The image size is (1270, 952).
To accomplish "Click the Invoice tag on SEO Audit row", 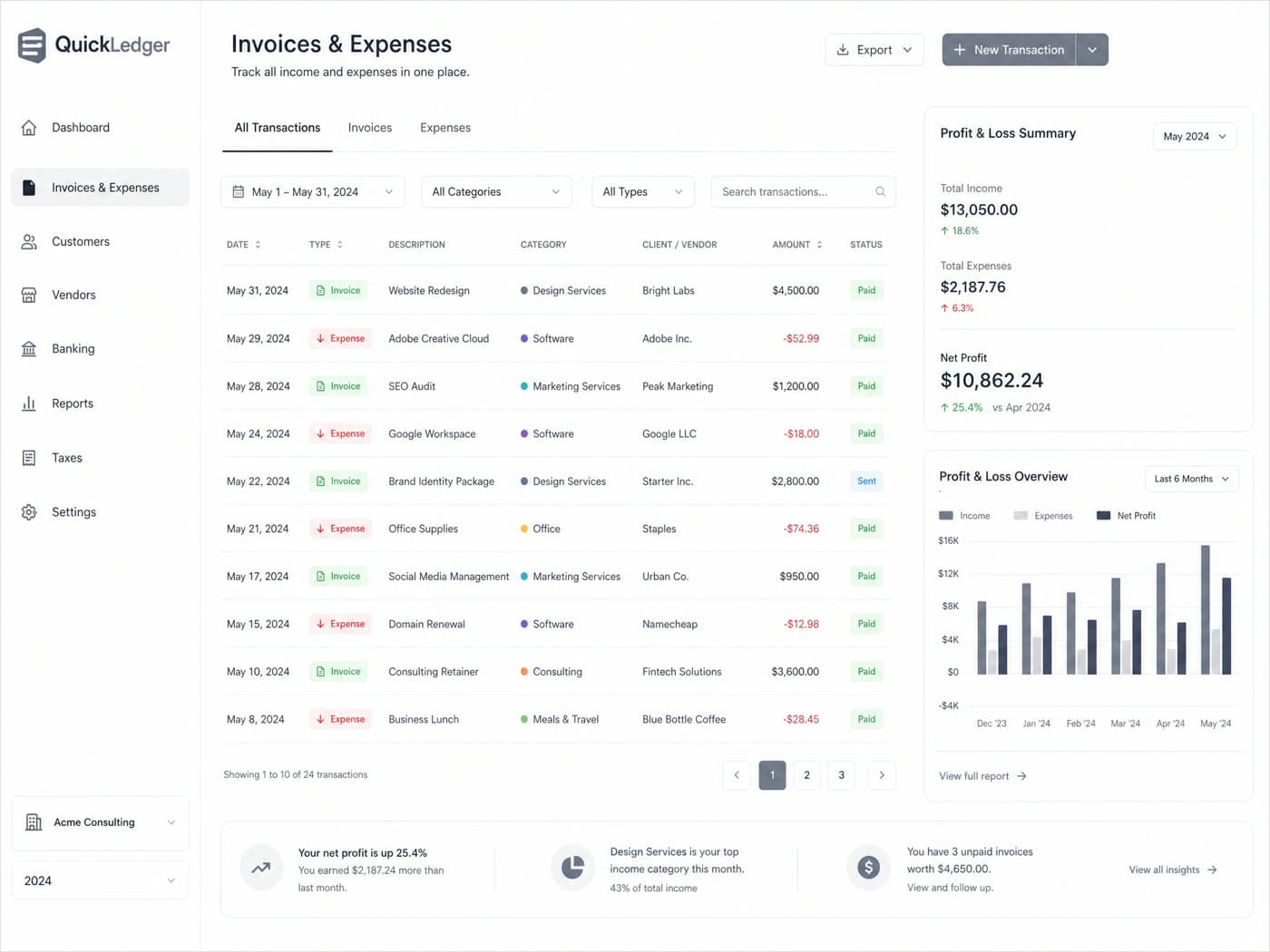I will click(x=338, y=386).
